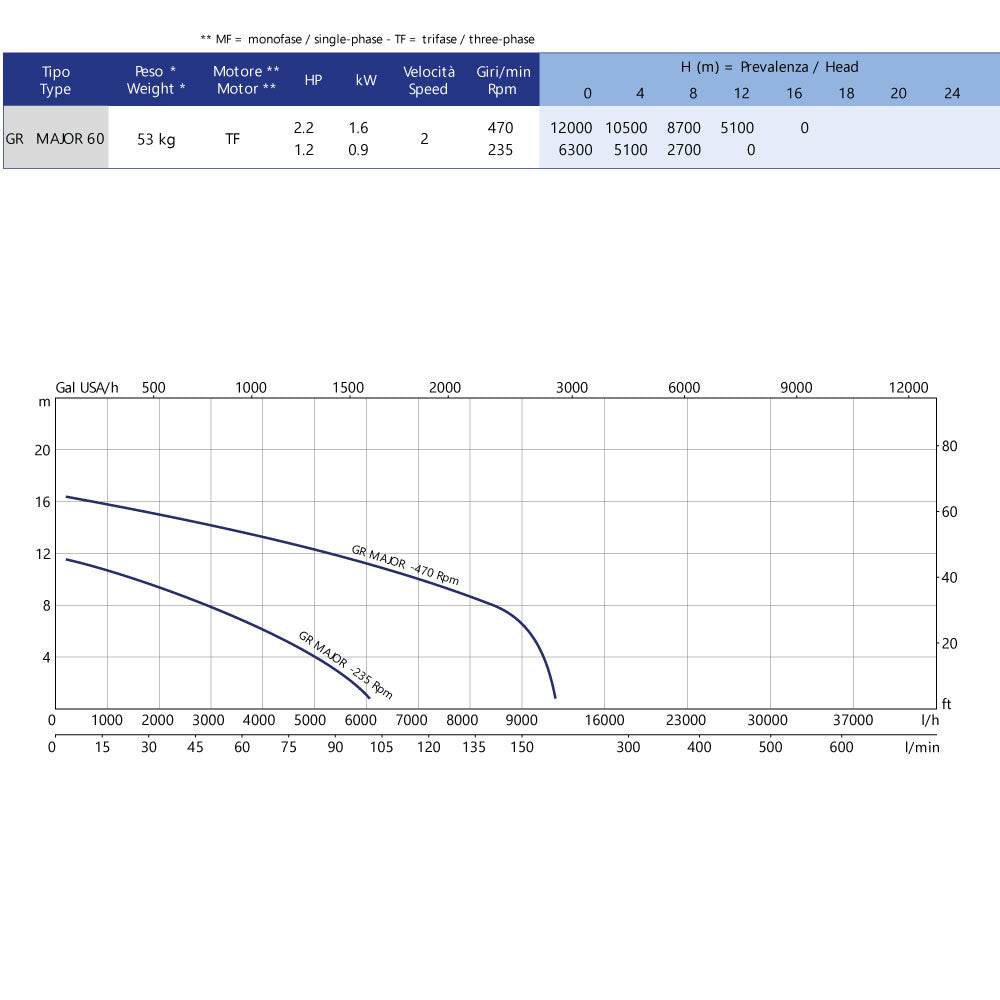This screenshot has width=1000, height=1000.
Task: Click the 'GR MAJOR -235 Rpm' curve label
Action: click(x=345, y=665)
